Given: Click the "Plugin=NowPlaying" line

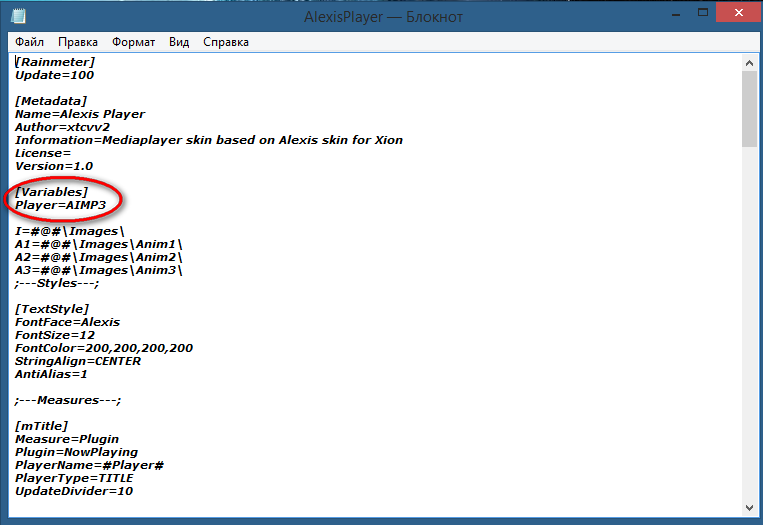Looking at the screenshot, I should coord(76,453).
